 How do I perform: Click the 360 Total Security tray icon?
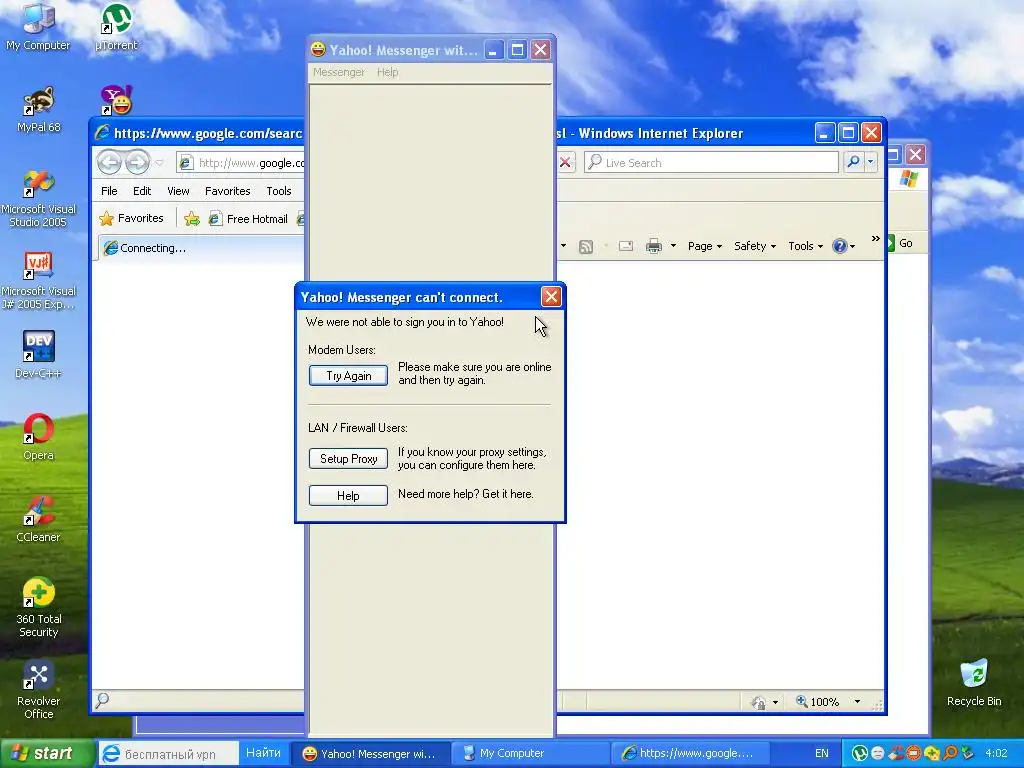point(931,753)
